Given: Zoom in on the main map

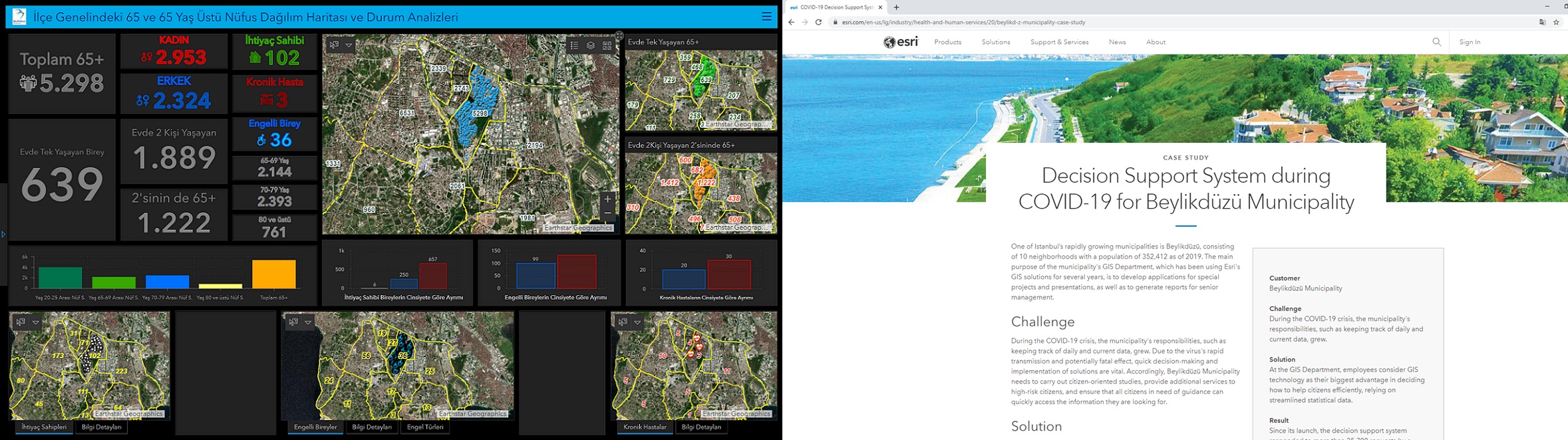Looking at the screenshot, I should [607, 199].
